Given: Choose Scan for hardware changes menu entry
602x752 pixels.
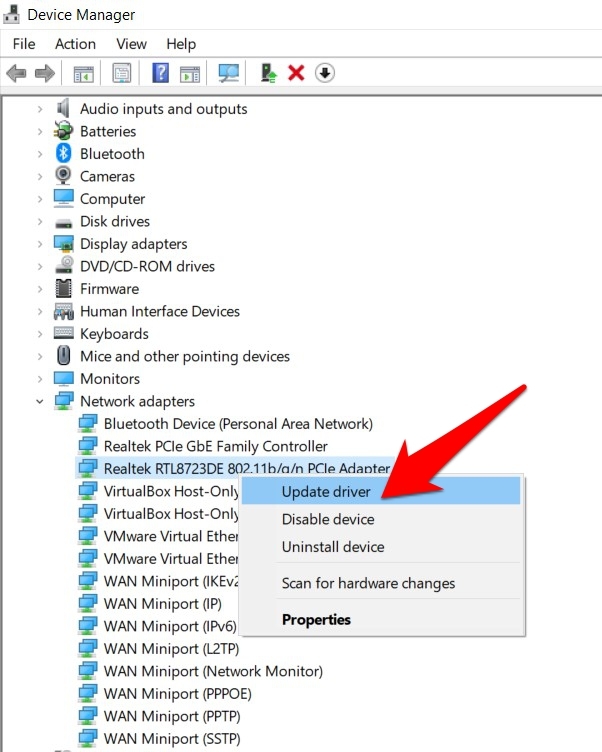Looking at the screenshot, I should [x=381, y=583].
